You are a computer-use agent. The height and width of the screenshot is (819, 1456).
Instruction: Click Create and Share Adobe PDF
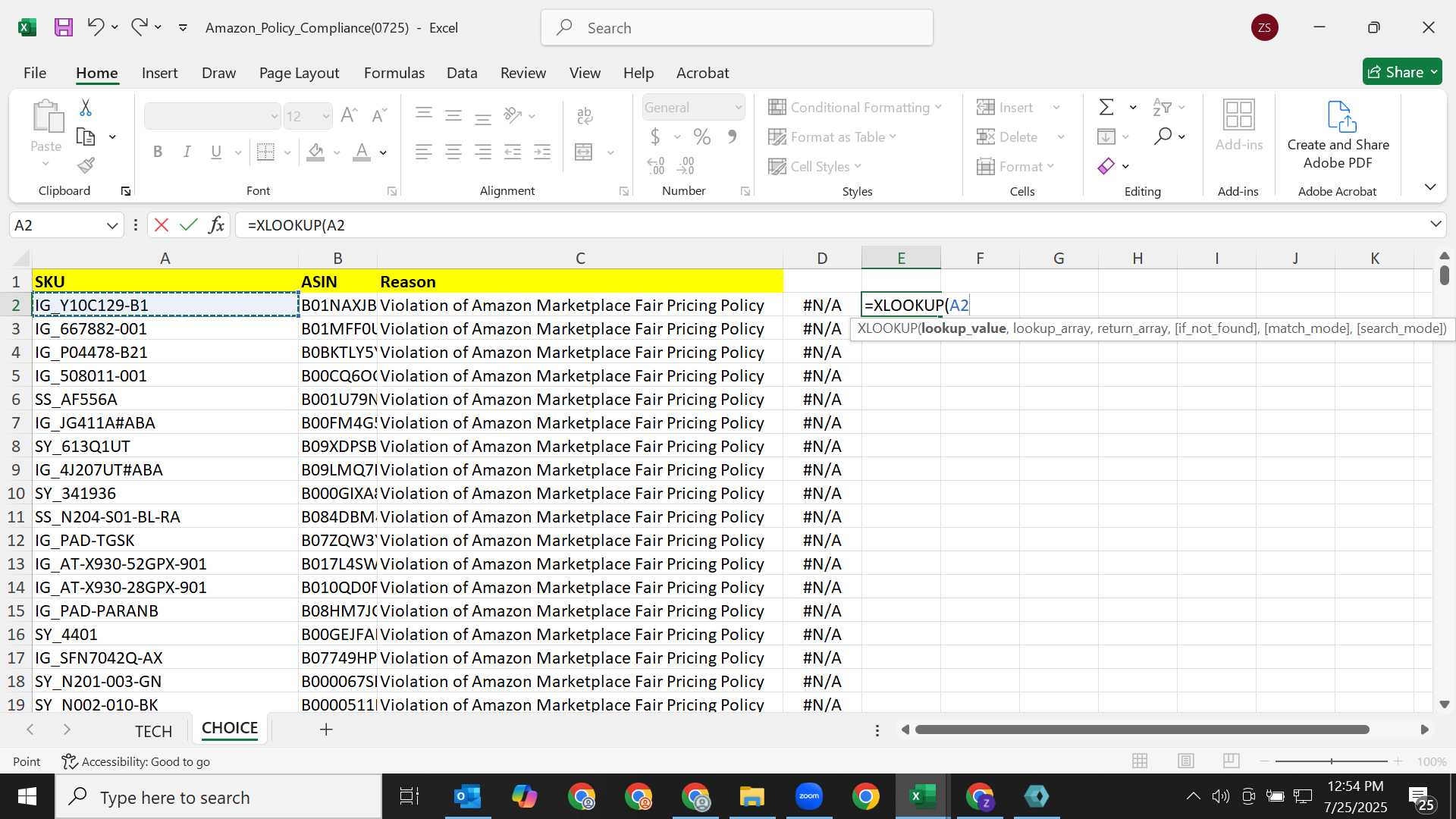[x=1338, y=136]
